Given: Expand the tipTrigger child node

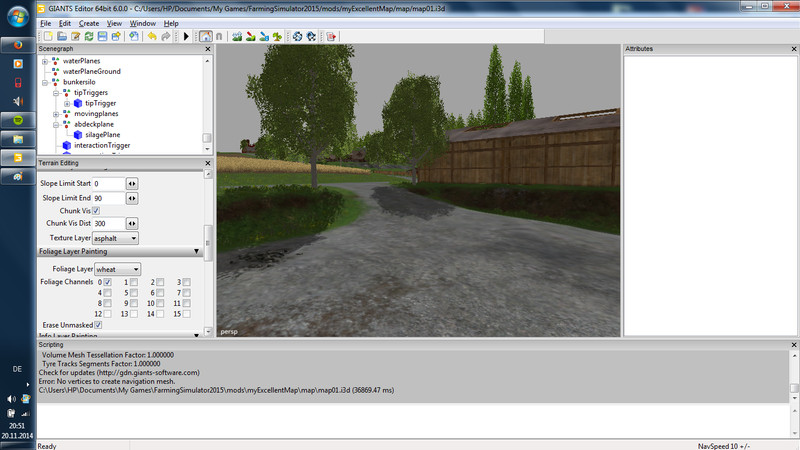Looking at the screenshot, I should (x=67, y=104).
